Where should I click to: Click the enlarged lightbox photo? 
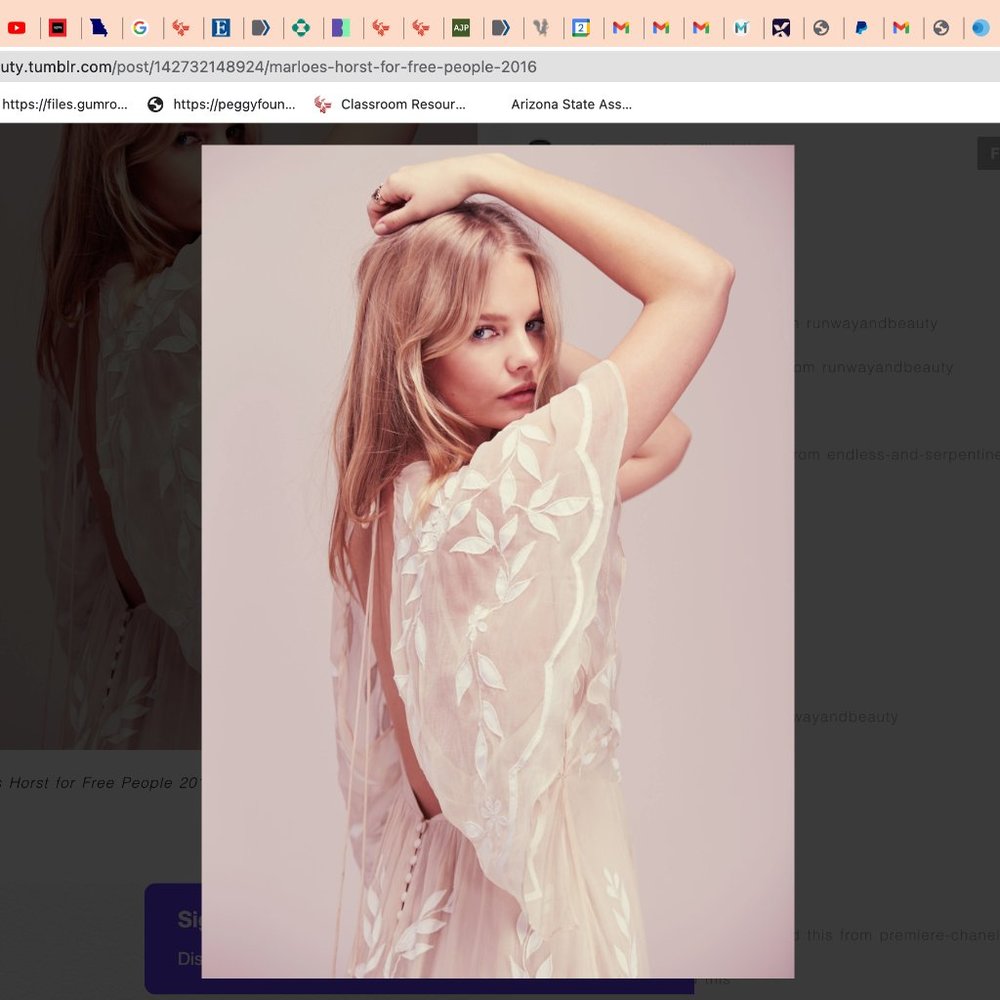497,560
